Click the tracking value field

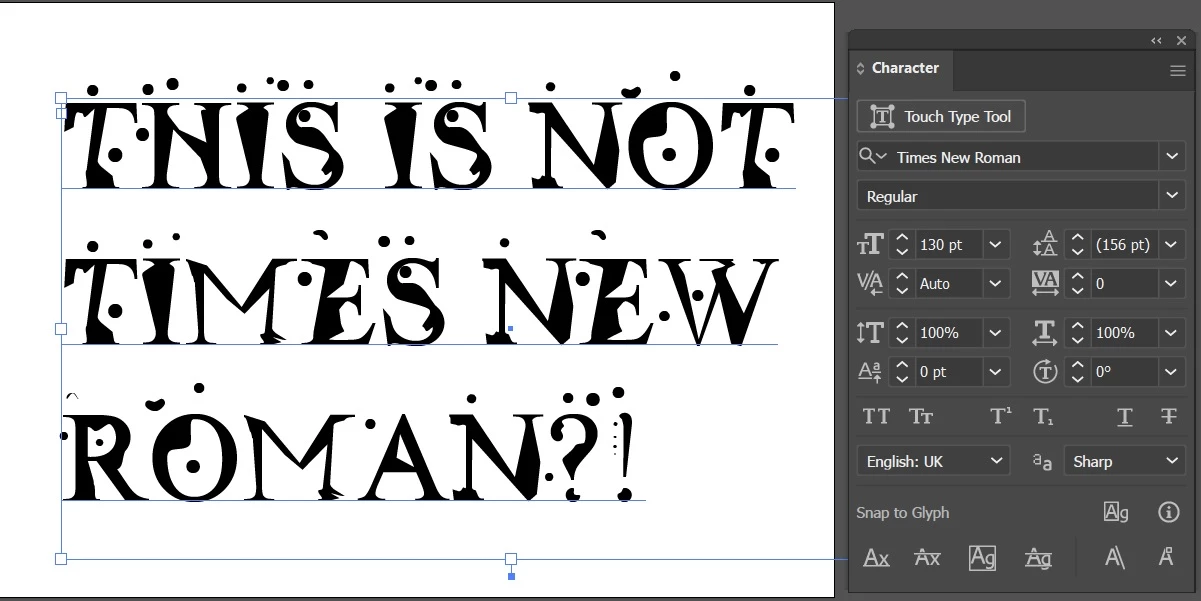1123,283
